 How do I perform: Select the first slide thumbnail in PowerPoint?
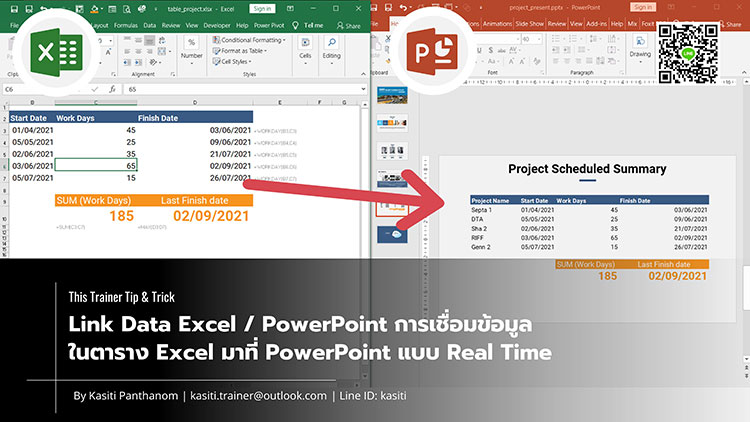pos(392,95)
